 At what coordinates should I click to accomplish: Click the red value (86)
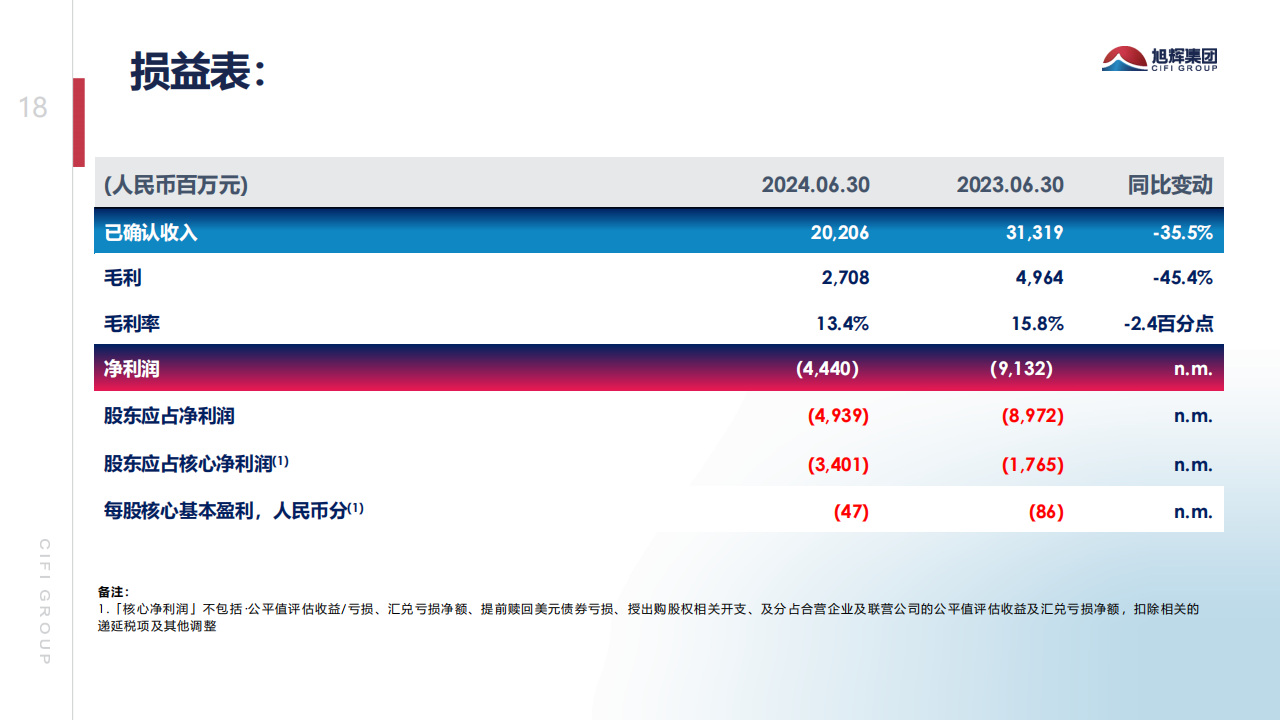coord(1046,512)
